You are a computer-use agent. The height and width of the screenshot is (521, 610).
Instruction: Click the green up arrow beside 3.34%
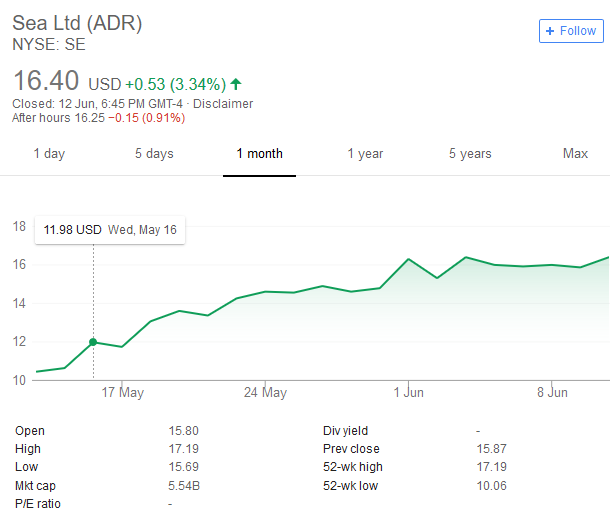click(x=236, y=84)
